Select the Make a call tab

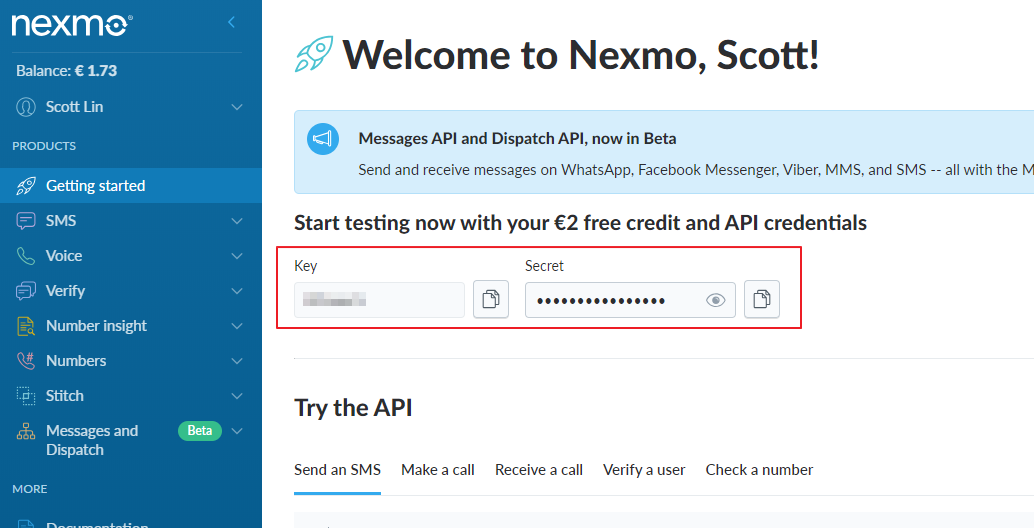point(438,470)
